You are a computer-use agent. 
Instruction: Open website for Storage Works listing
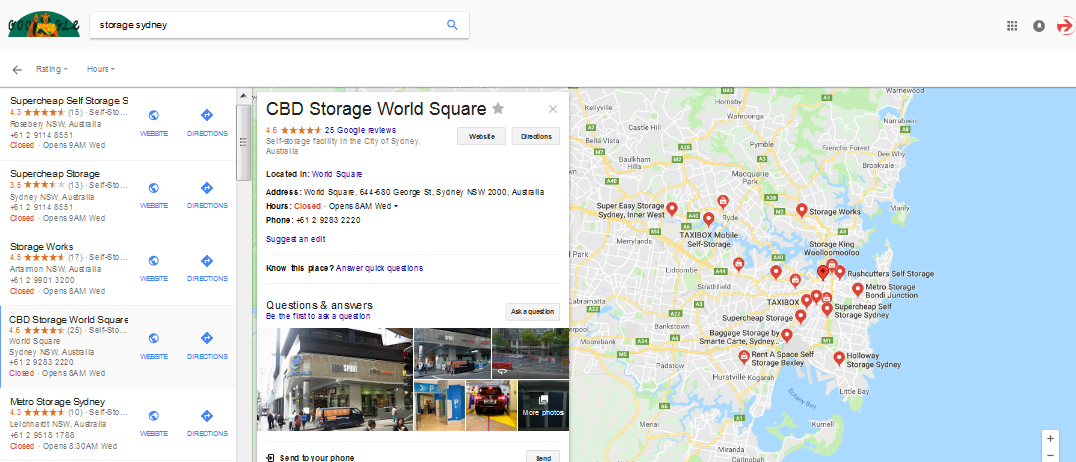point(154,268)
